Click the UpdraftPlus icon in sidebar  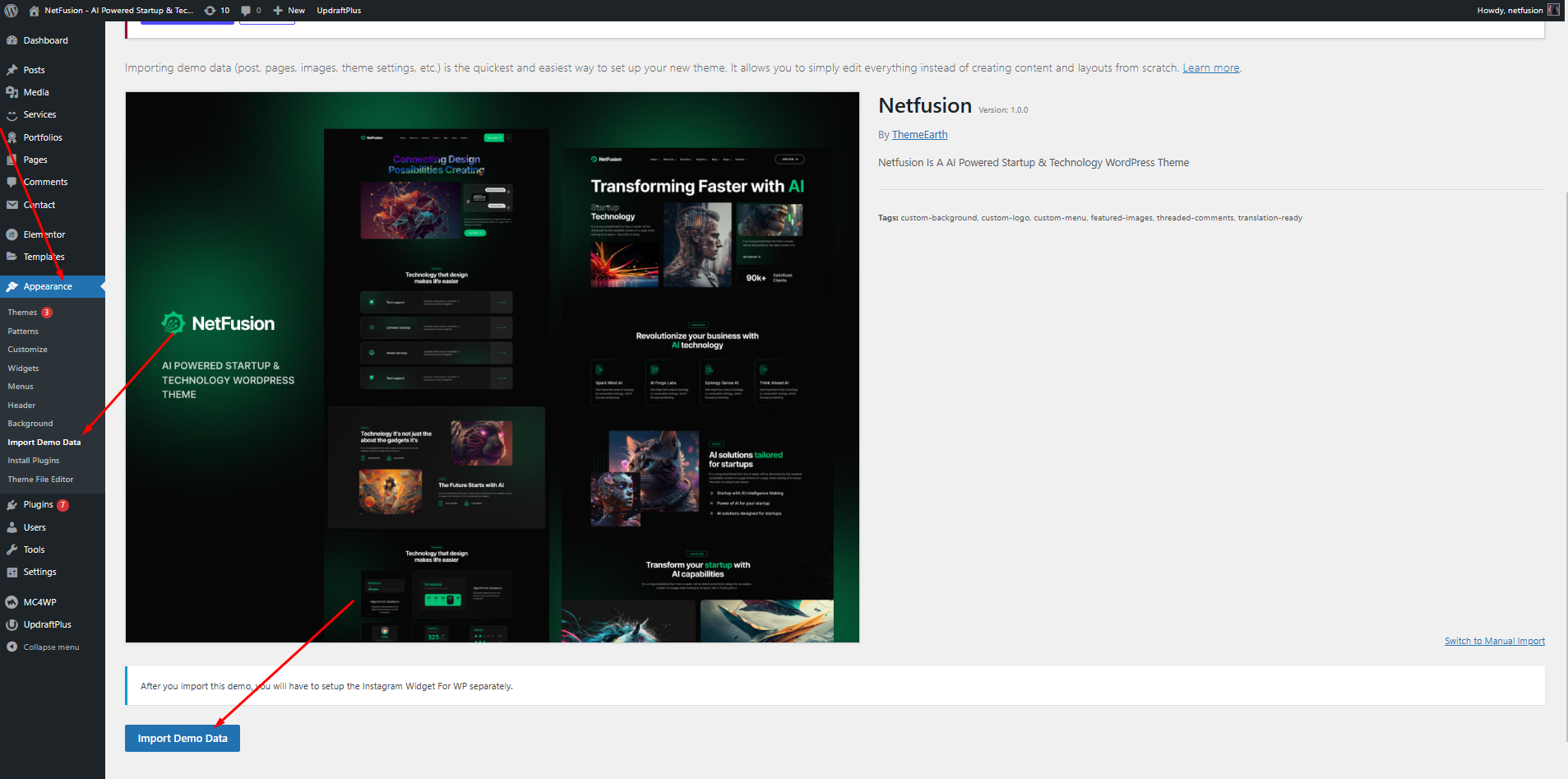12,624
